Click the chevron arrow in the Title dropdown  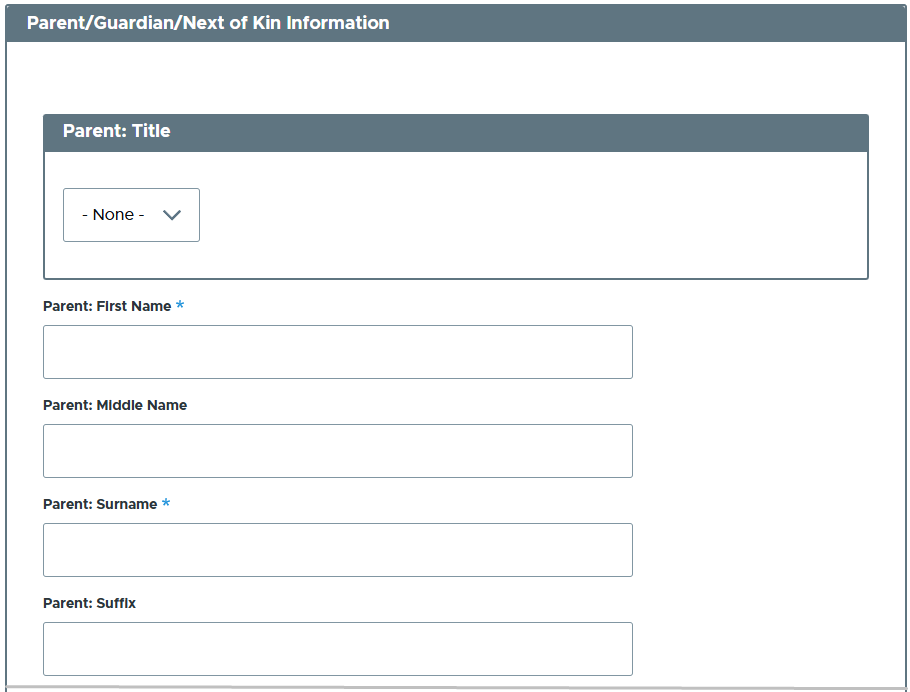coord(171,215)
